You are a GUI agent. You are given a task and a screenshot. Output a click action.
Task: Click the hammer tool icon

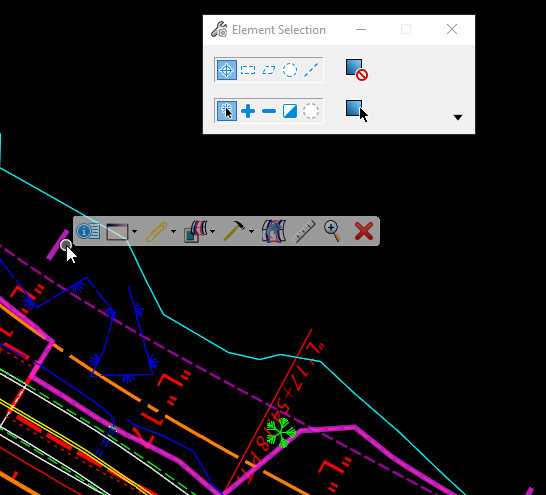click(234, 231)
